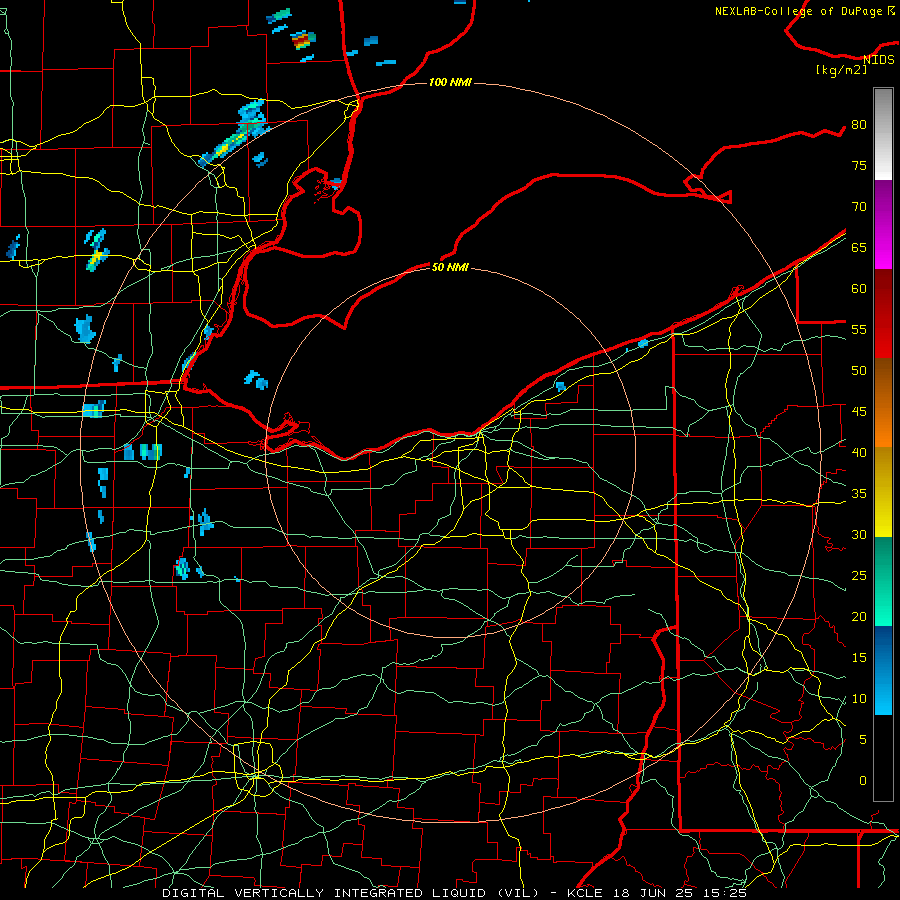The width and height of the screenshot is (900, 900).
Task: Click the 25 value on the legend
Action: pos(859,575)
